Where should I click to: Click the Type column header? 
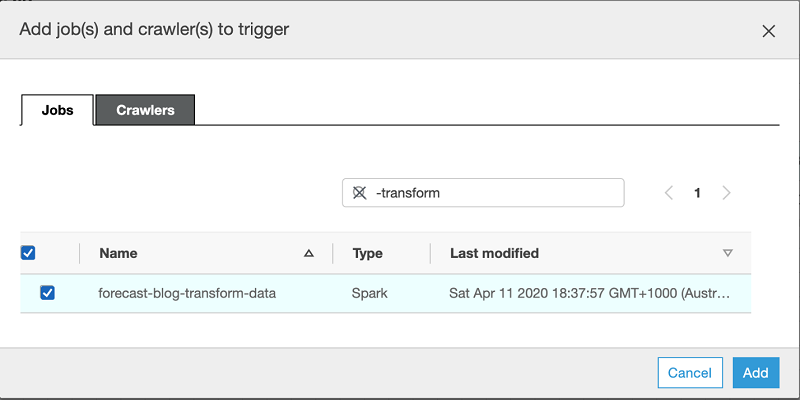pyautogui.click(x=368, y=254)
